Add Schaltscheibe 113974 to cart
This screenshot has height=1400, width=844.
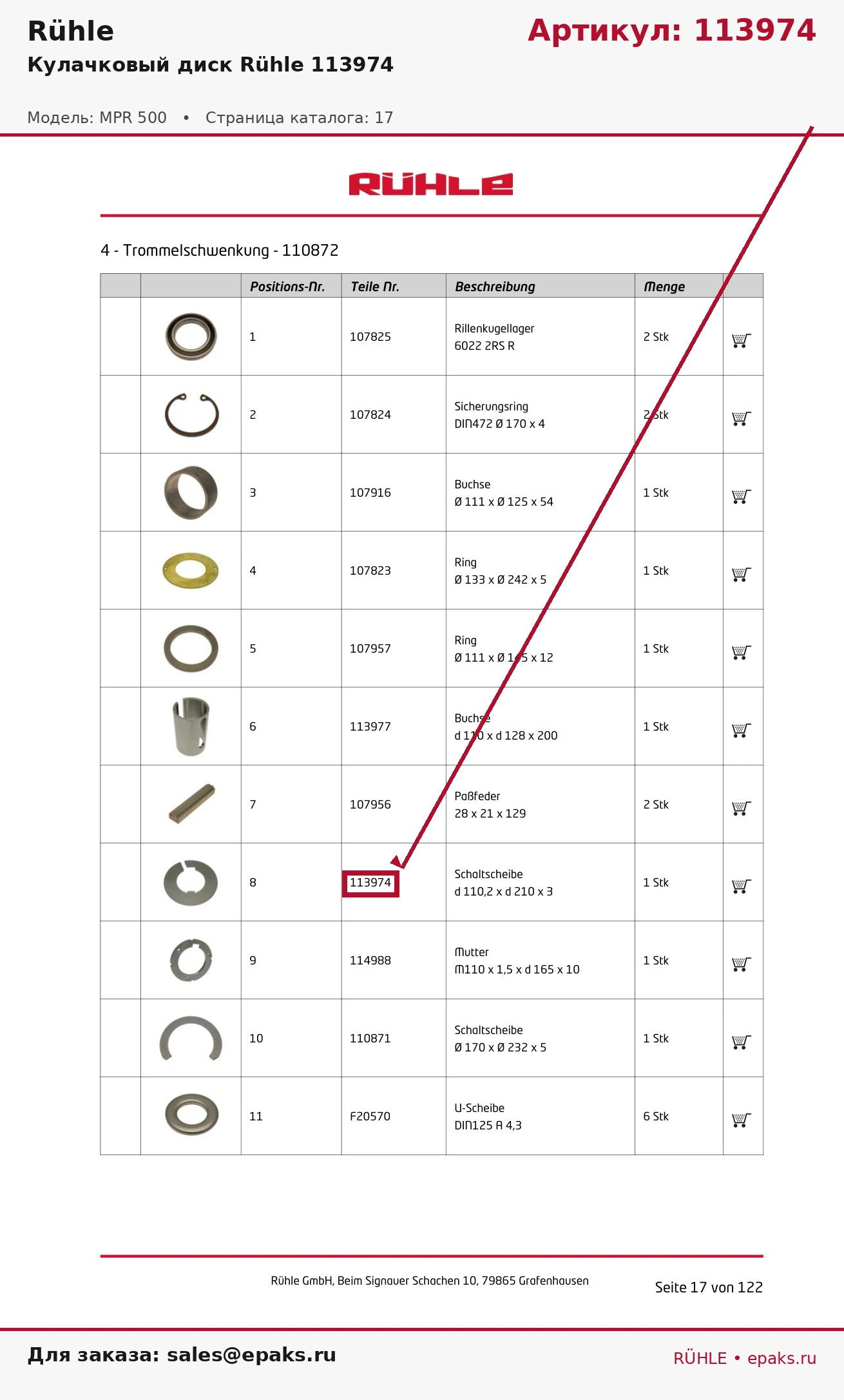[x=742, y=886]
